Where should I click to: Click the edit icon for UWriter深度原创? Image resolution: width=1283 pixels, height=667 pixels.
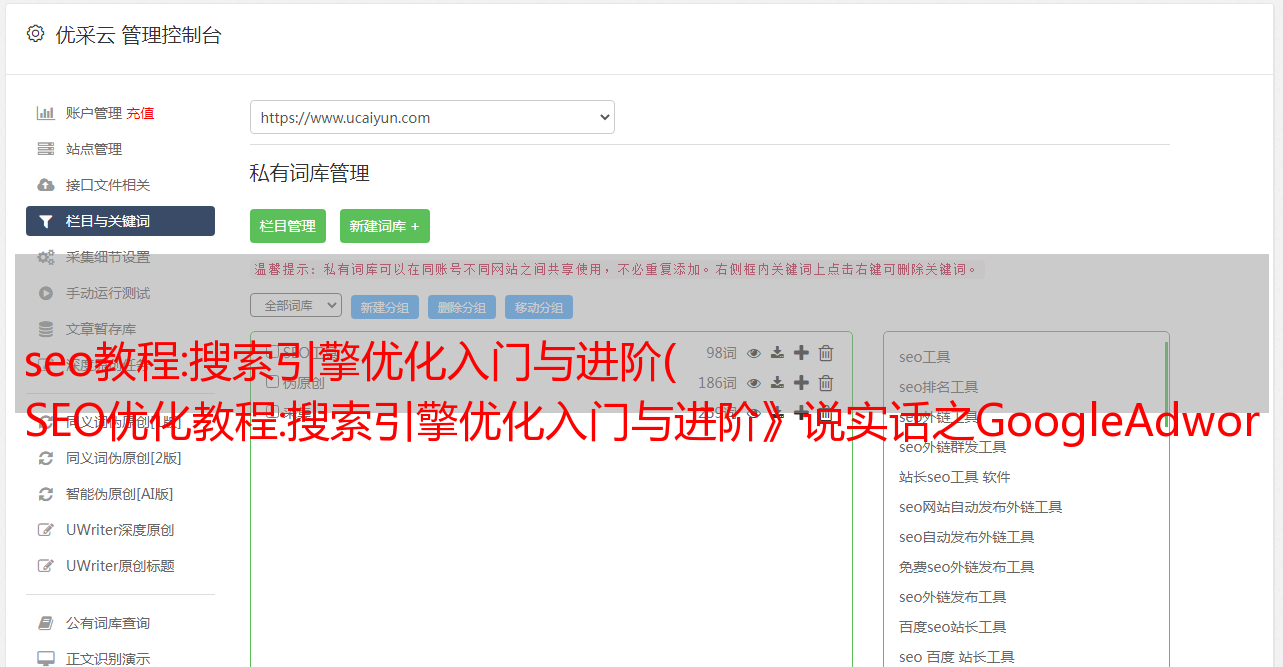pos(46,530)
